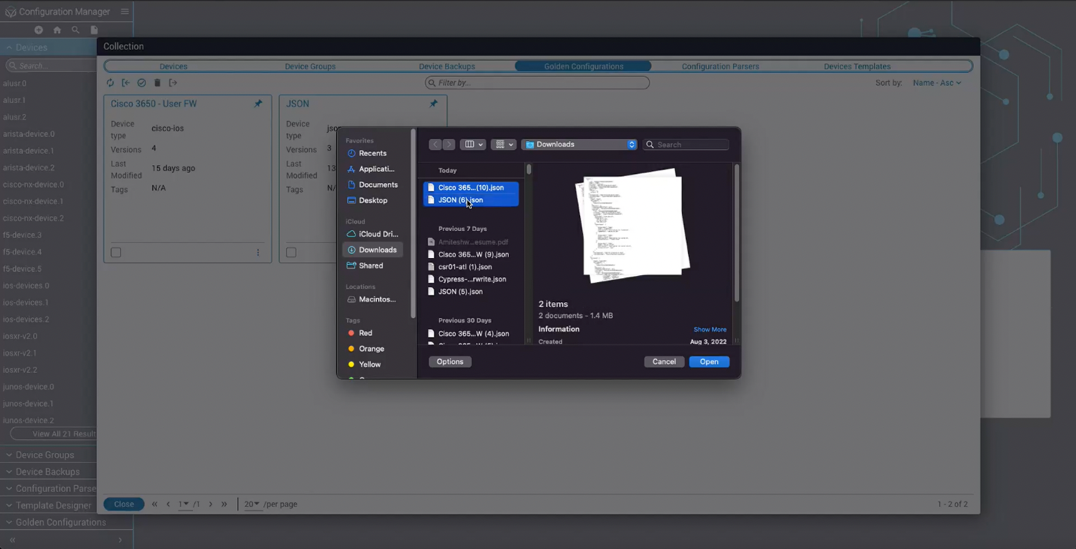Image resolution: width=1076 pixels, height=549 pixels.
Task: Go forward in the file dialog
Action: [449, 145]
